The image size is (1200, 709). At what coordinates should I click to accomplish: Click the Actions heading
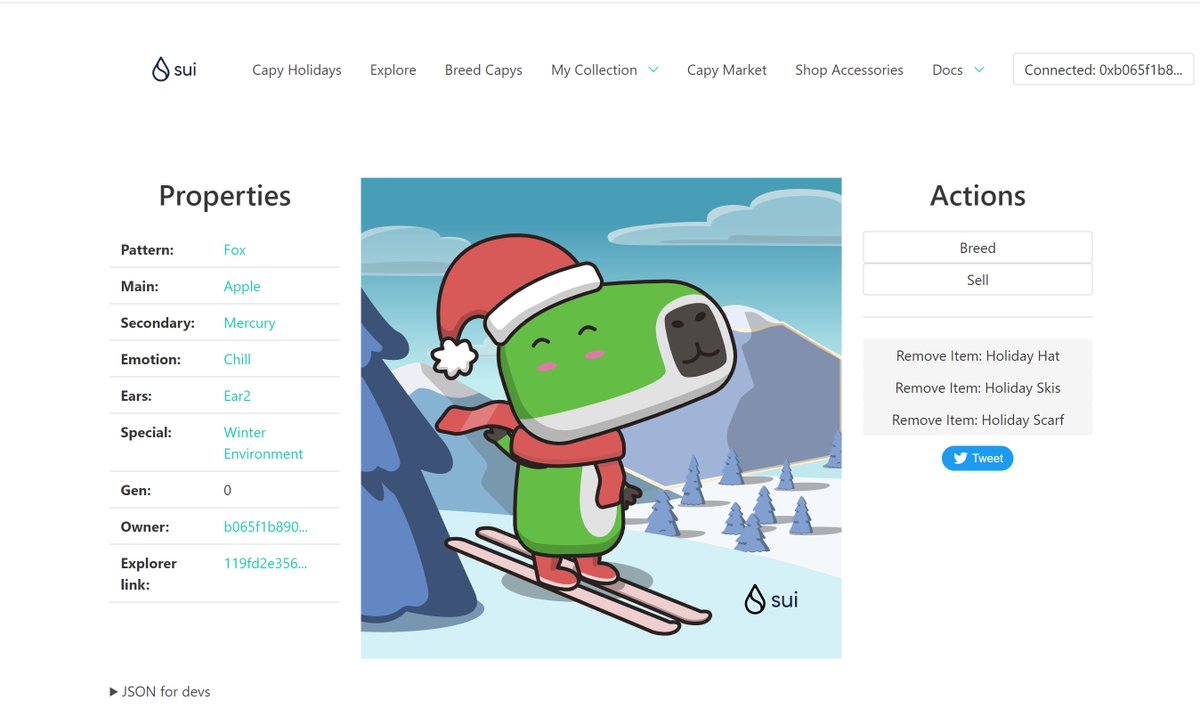[x=978, y=196]
